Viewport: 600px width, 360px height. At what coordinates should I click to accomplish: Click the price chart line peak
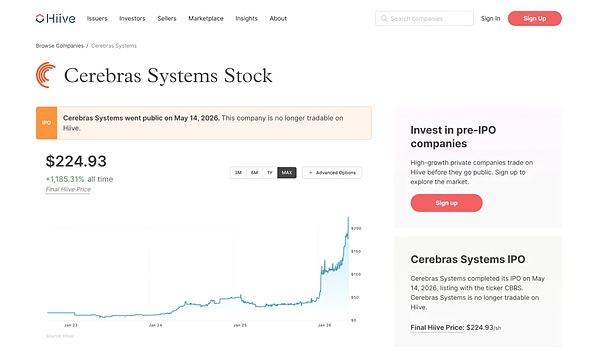click(348, 218)
